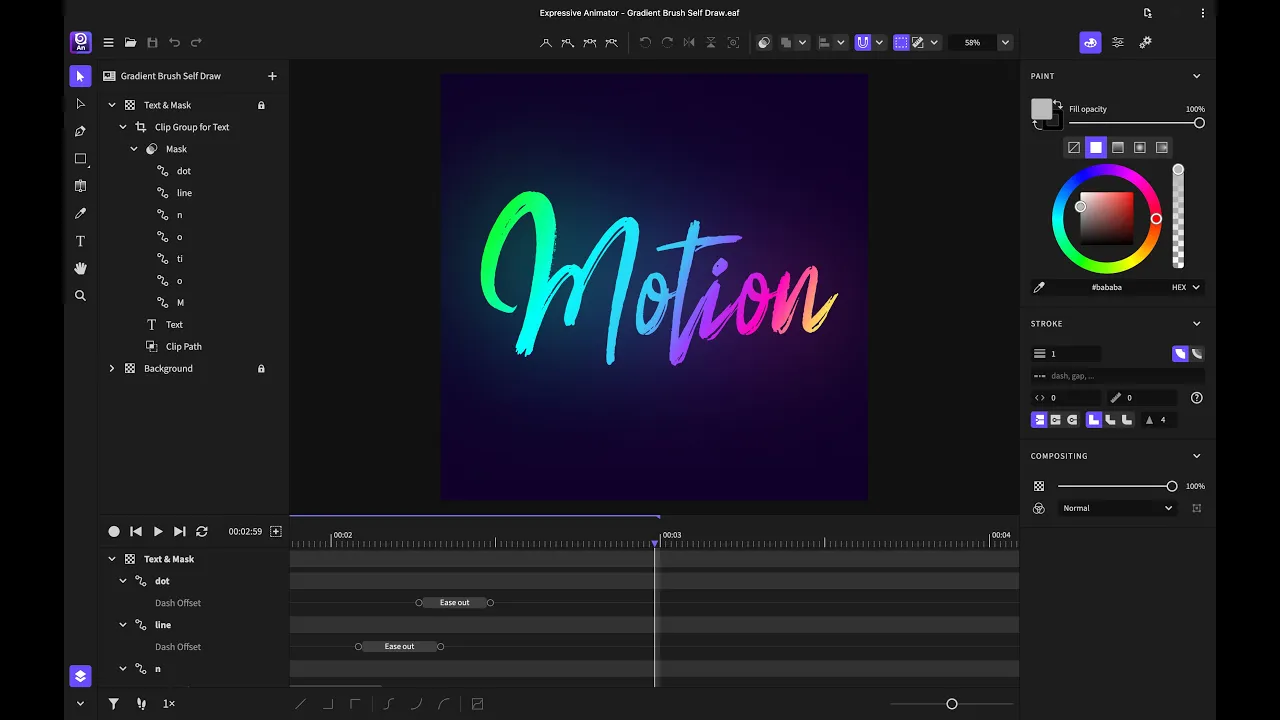Save the project with the disk icon
This screenshot has height=720, width=1280.
[152, 42]
